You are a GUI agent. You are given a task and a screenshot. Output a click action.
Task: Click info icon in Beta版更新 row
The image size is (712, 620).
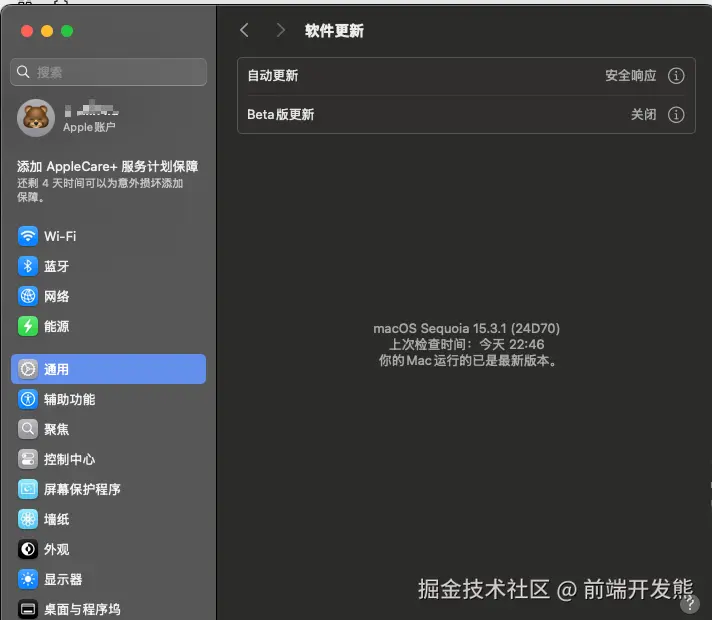(x=676, y=114)
